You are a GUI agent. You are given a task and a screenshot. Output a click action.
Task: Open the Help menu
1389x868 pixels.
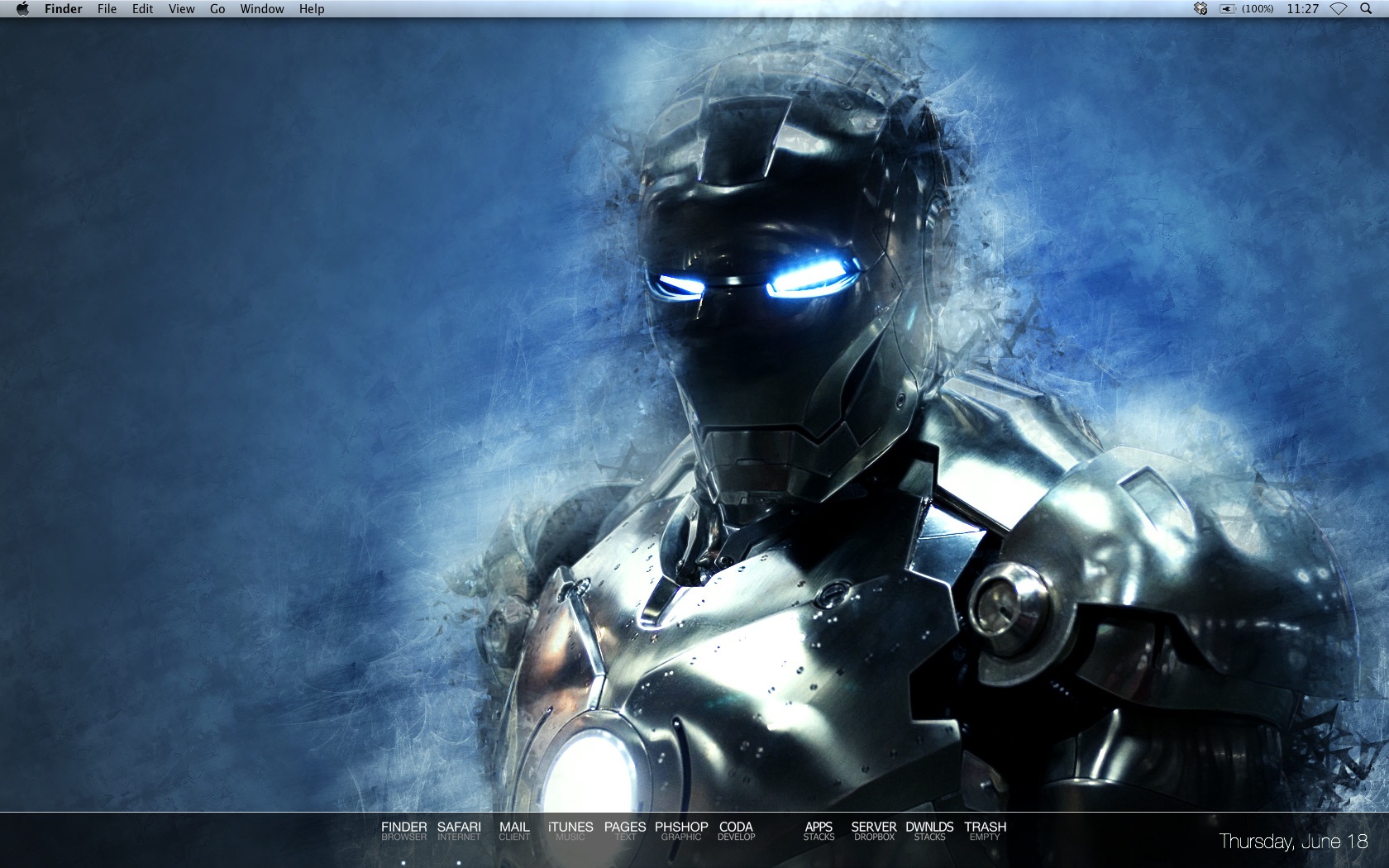pos(312,9)
